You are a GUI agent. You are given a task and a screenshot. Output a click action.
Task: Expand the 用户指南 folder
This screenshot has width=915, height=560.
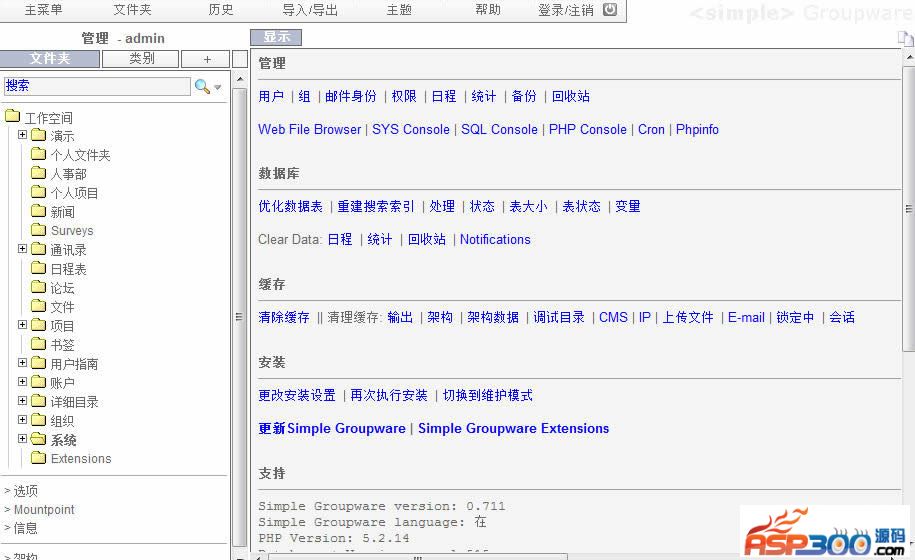(x=22, y=362)
